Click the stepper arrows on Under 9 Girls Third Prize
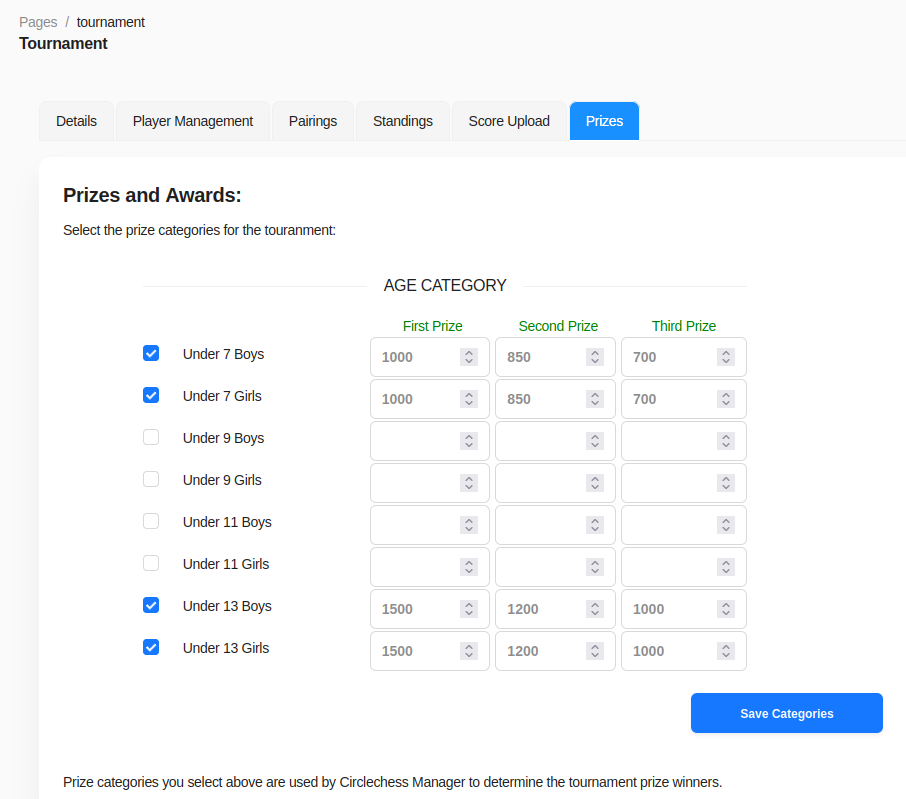 point(726,483)
